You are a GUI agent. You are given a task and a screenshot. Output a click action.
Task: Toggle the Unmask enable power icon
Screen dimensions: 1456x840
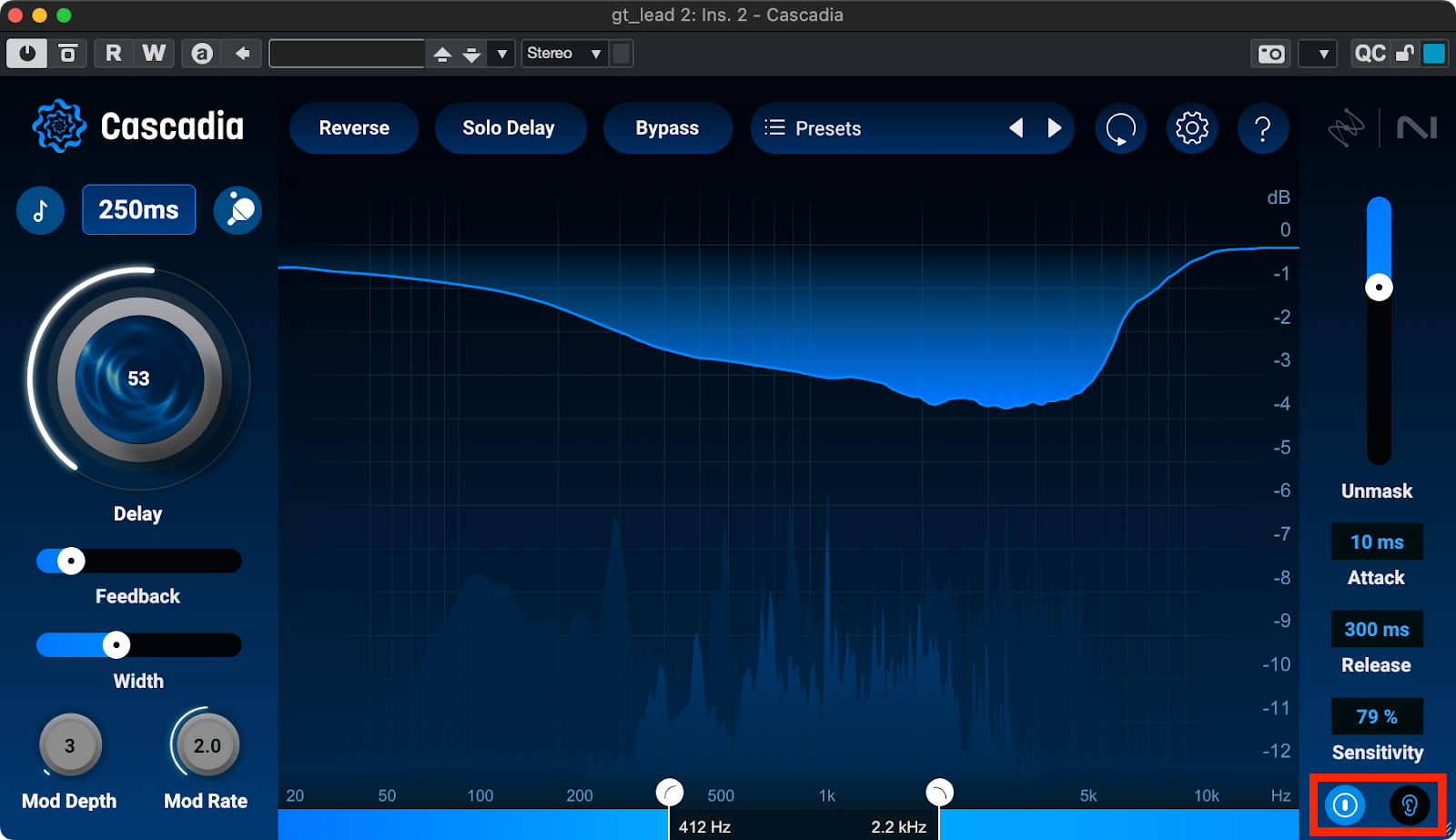(x=1345, y=805)
